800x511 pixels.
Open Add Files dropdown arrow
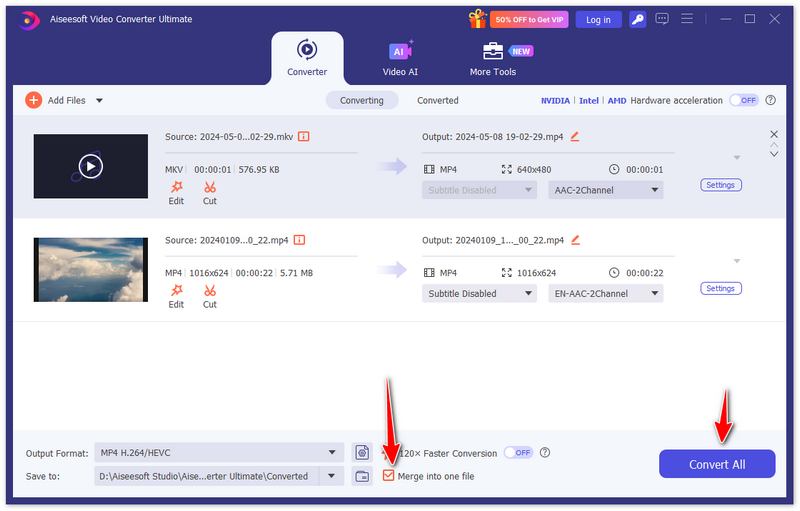point(99,100)
